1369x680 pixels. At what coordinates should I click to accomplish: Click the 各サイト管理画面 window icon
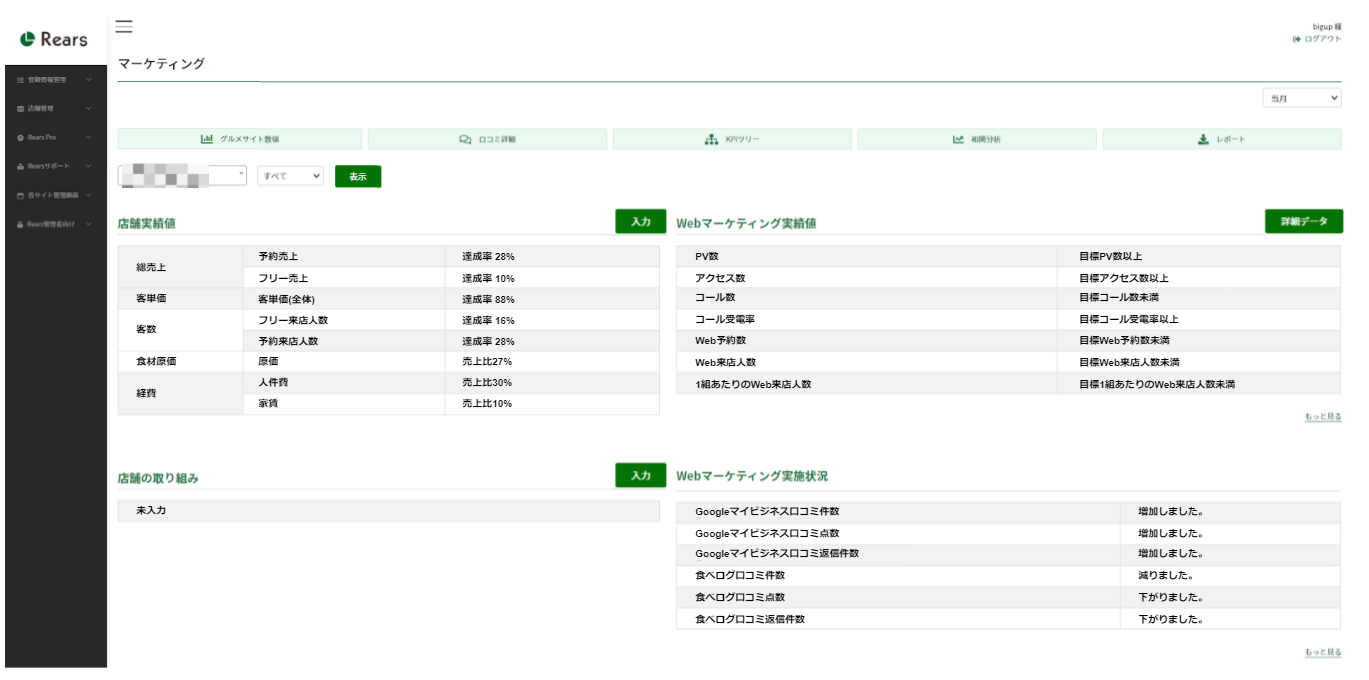pos(20,195)
